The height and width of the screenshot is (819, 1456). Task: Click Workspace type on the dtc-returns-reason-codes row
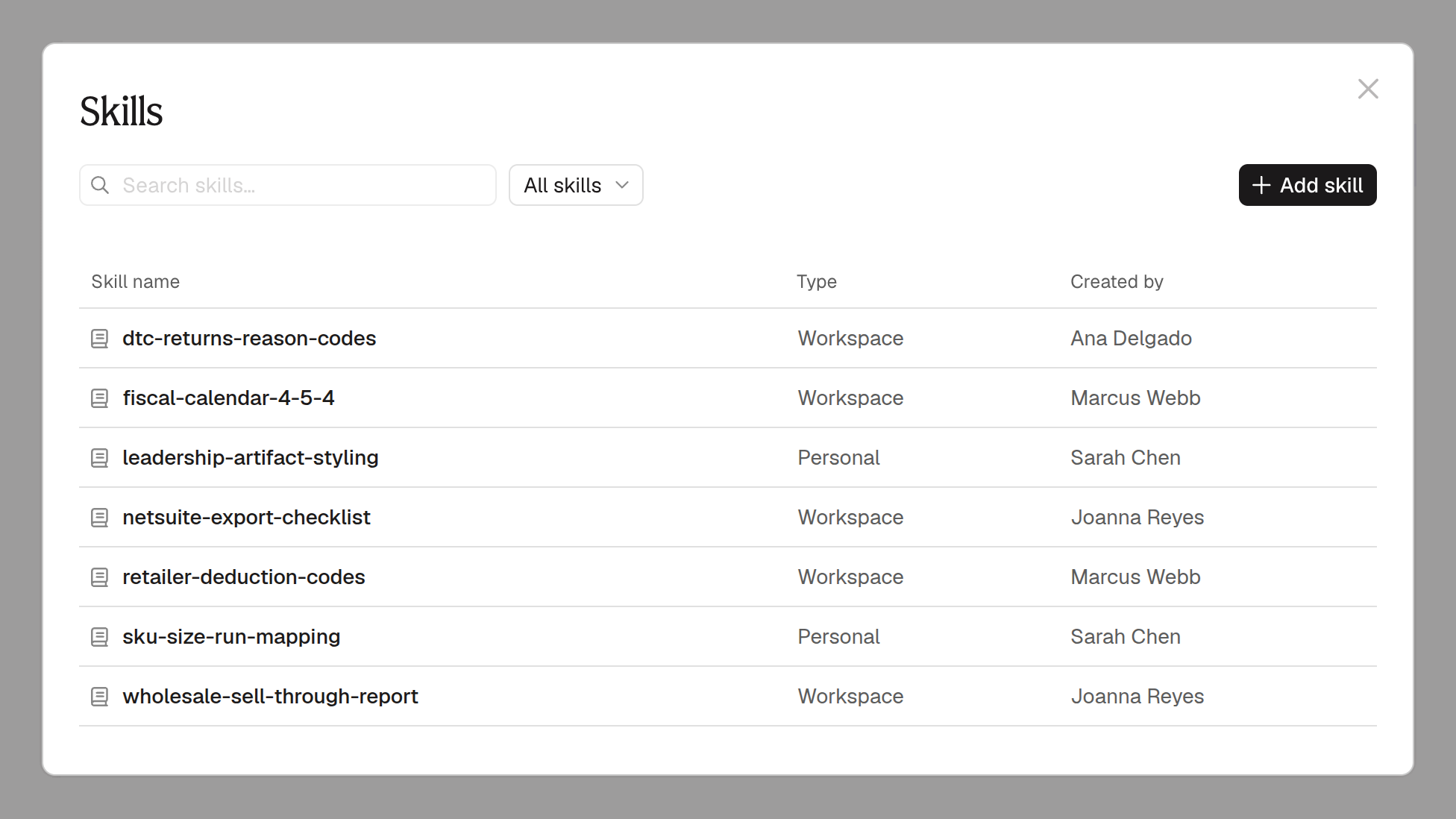tap(850, 338)
